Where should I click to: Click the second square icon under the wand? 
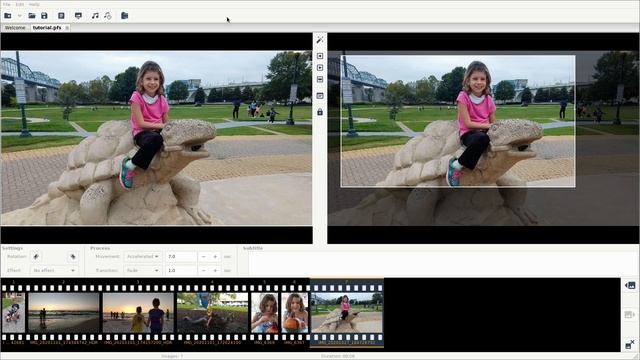click(x=320, y=67)
